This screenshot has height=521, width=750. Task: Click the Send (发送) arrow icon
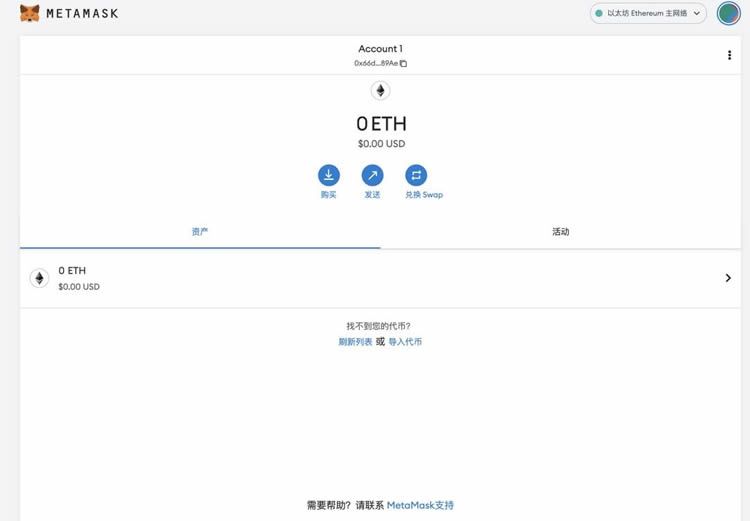coord(372,175)
